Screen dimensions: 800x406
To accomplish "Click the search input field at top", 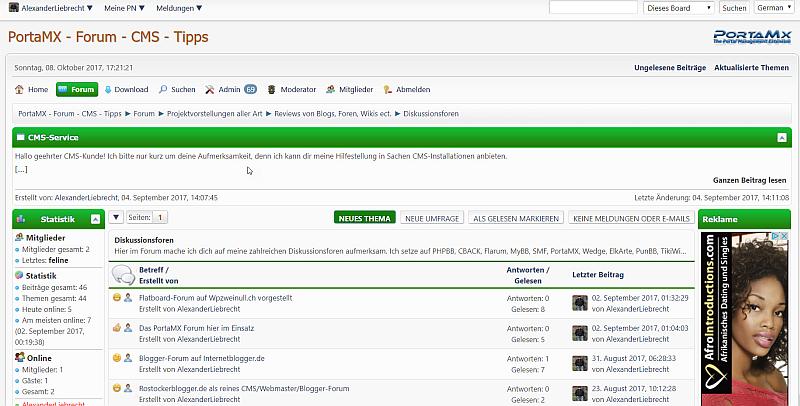I will click(593, 8).
